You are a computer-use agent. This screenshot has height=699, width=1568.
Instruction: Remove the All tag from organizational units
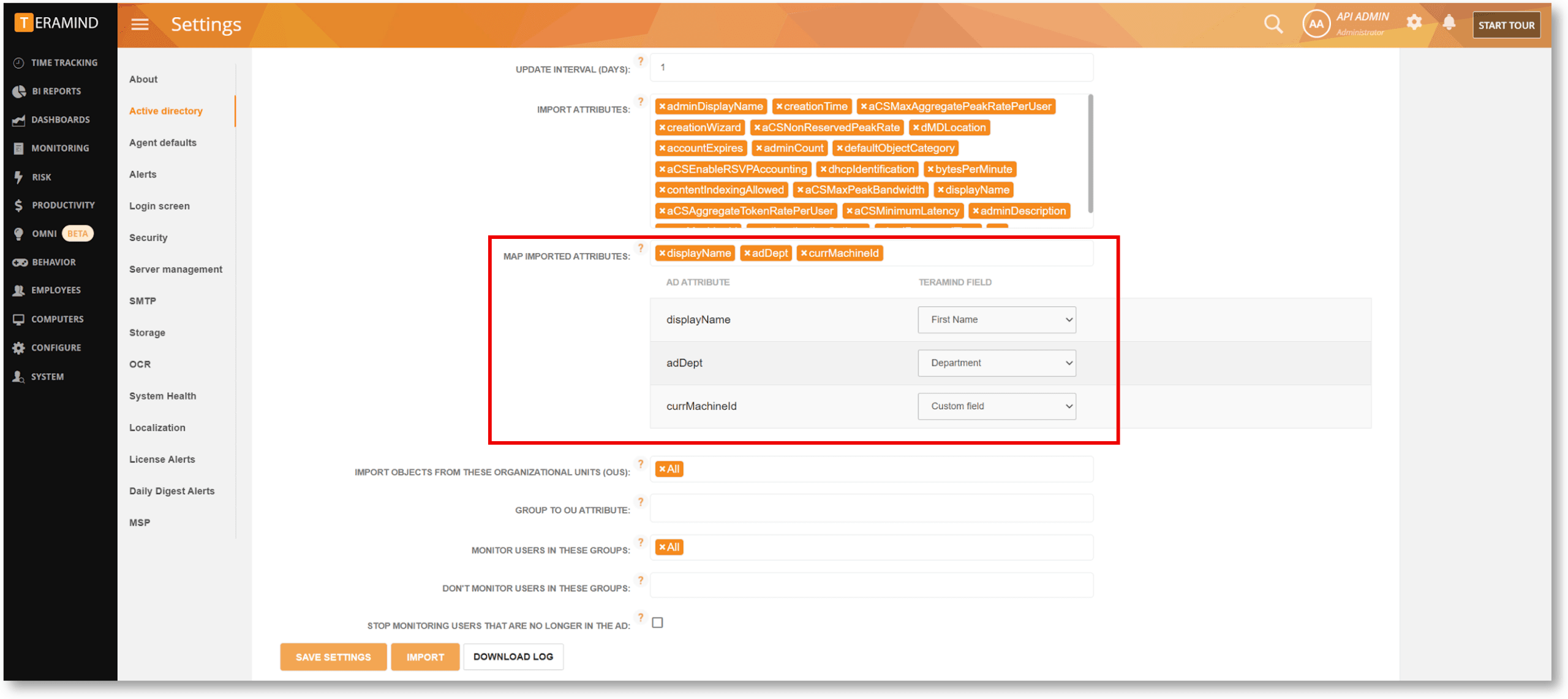pos(662,469)
